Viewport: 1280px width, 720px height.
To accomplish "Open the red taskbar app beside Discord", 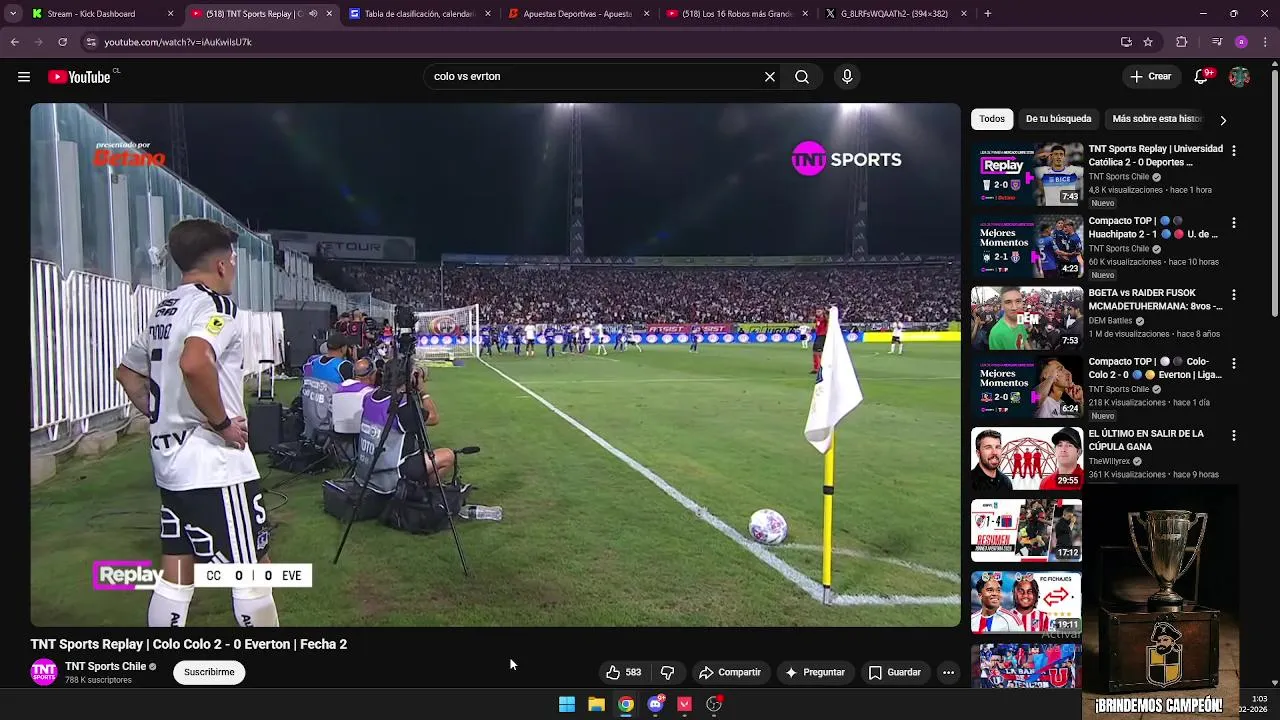I will tap(685, 704).
